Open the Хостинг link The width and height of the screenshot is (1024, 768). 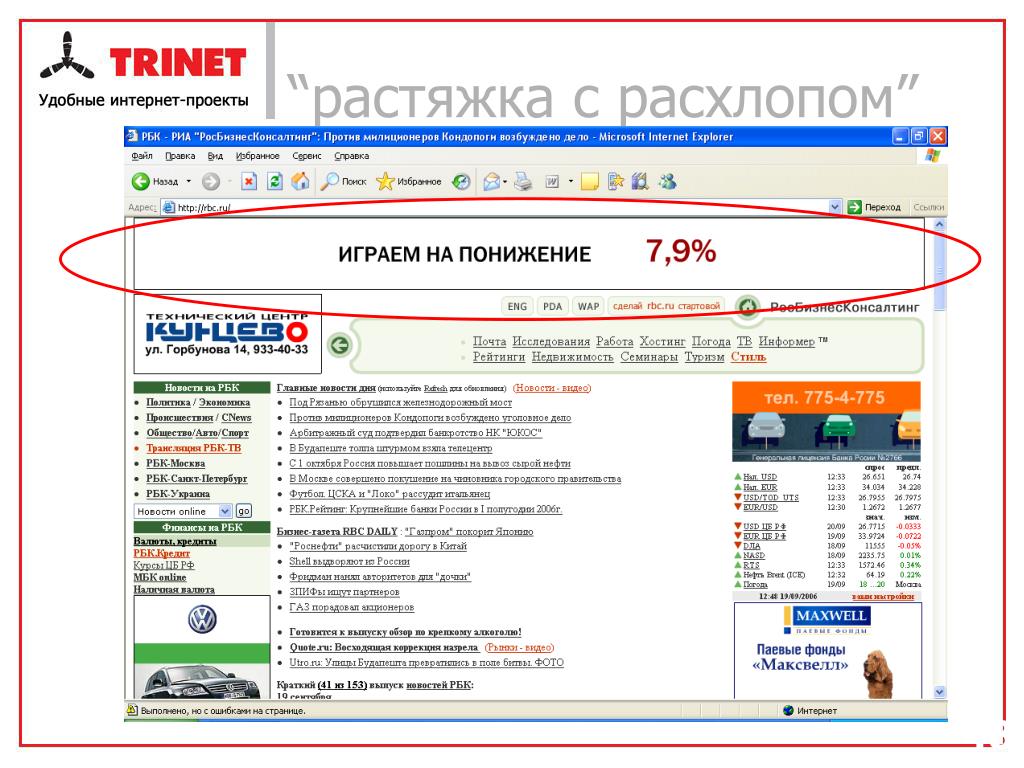(662, 342)
